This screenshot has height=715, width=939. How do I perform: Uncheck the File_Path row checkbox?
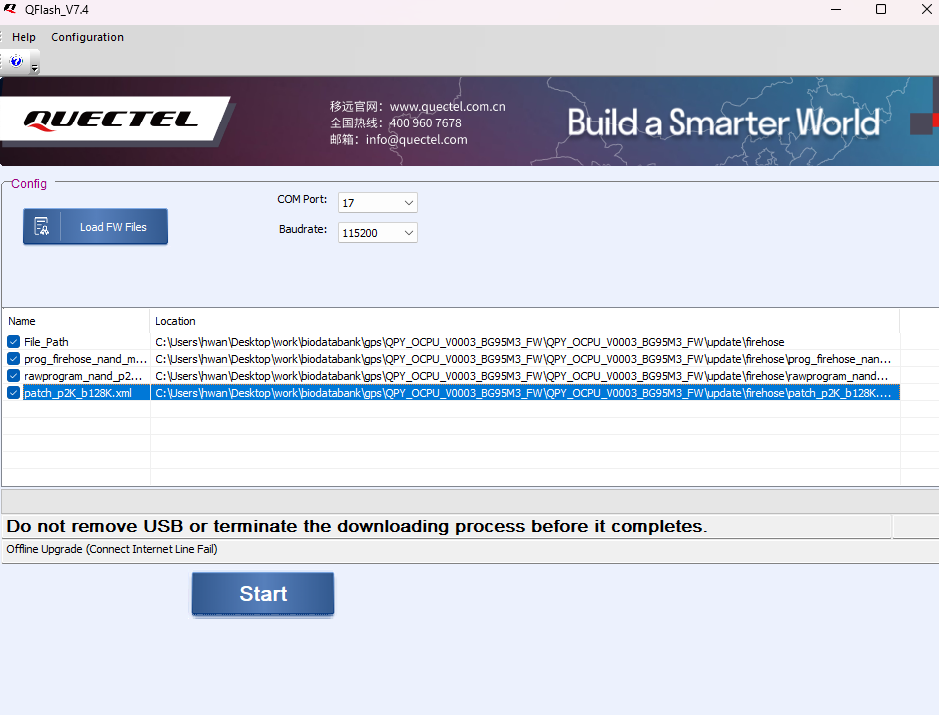[14, 342]
